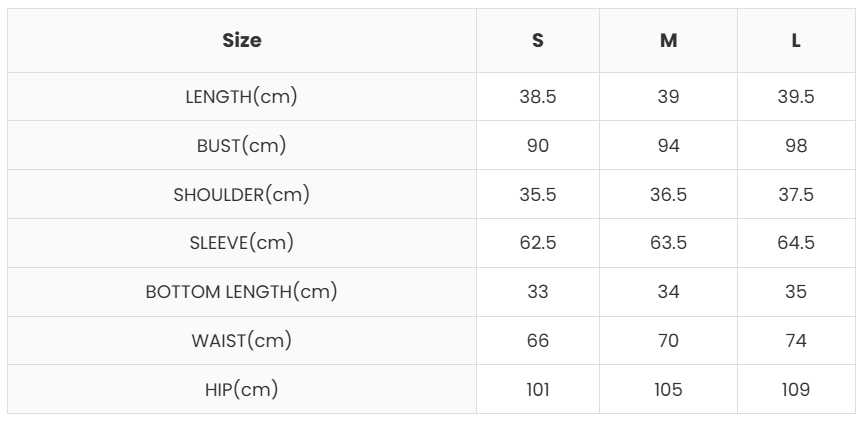861x423 pixels.
Task: Select the sleeve value 62.5 for S
Action: 538,243
